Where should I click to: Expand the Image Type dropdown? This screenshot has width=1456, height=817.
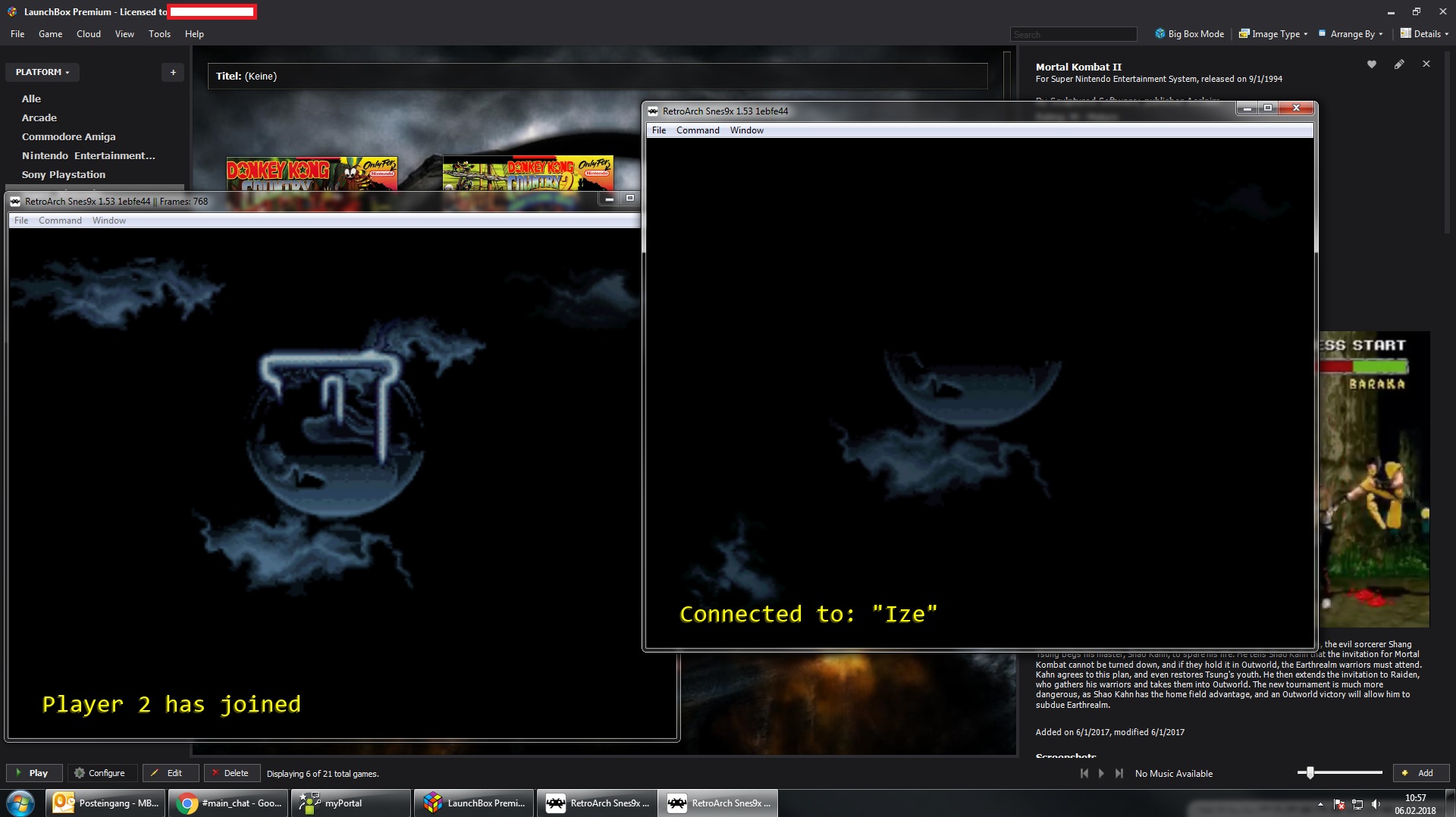[x=1273, y=34]
